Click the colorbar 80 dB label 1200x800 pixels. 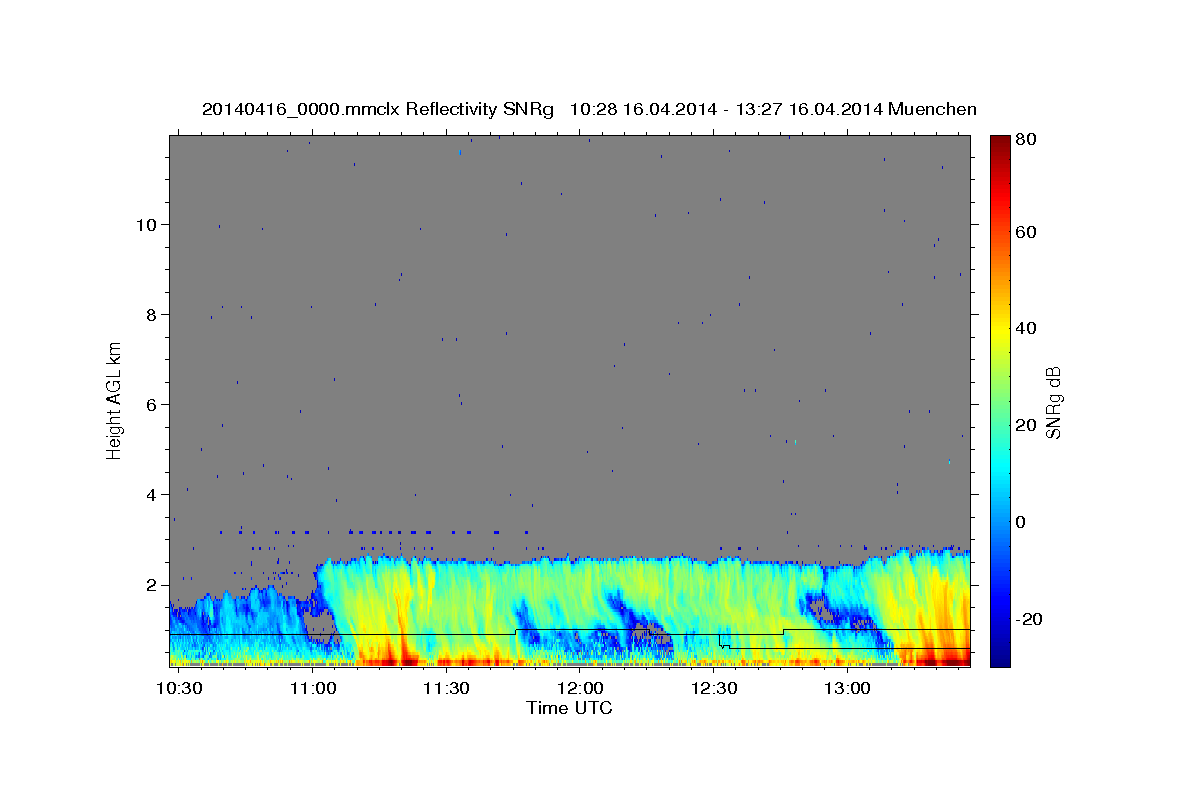tap(1025, 139)
